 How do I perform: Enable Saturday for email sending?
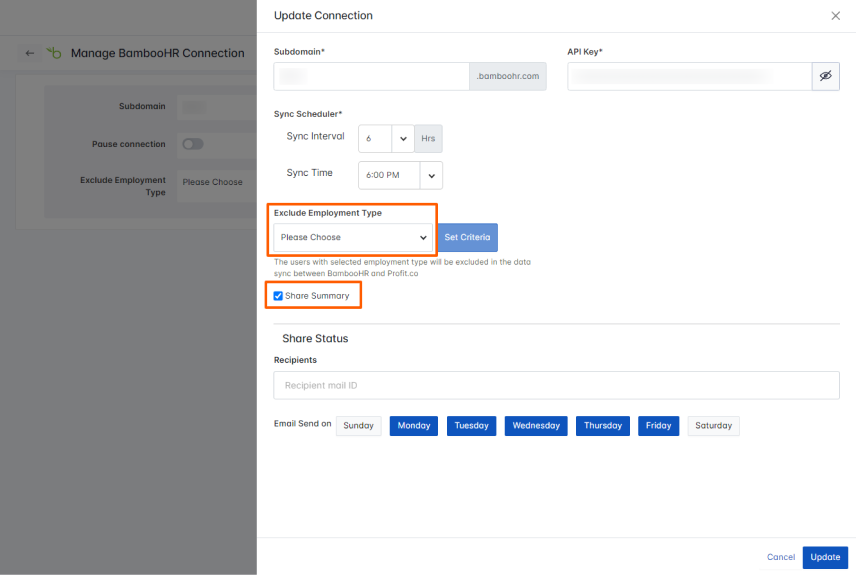(x=714, y=426)
